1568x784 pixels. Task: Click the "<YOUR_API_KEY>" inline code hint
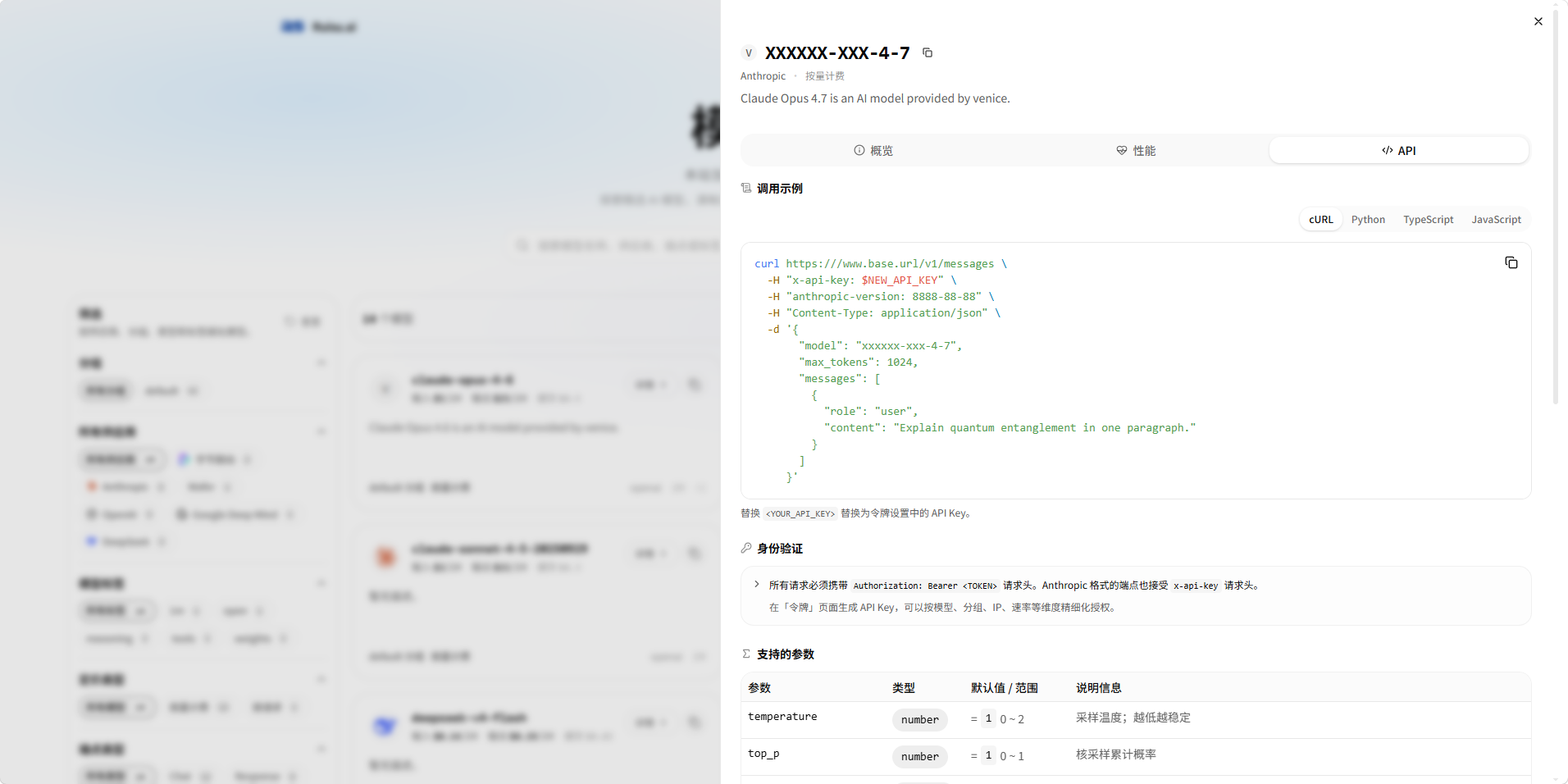click(800, 514)
